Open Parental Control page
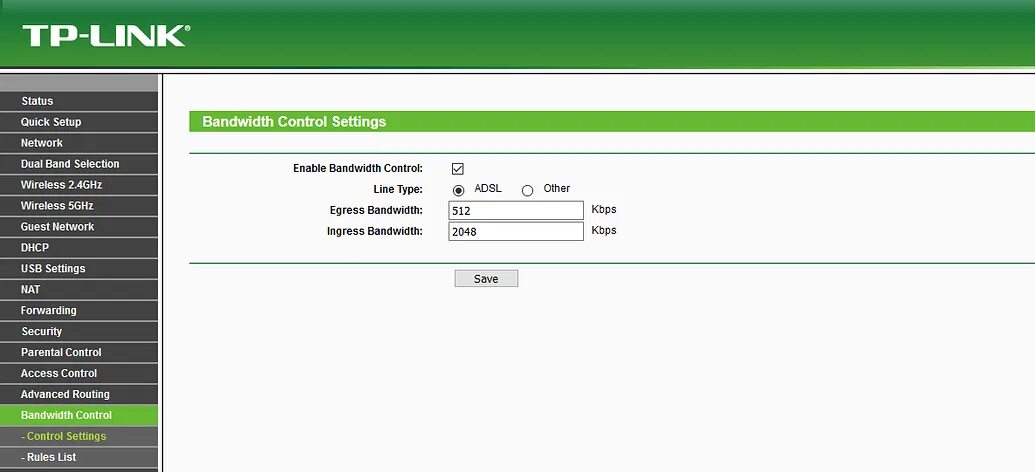The width and height of the screenshot is (1035, 472). [x=79, y=353]
